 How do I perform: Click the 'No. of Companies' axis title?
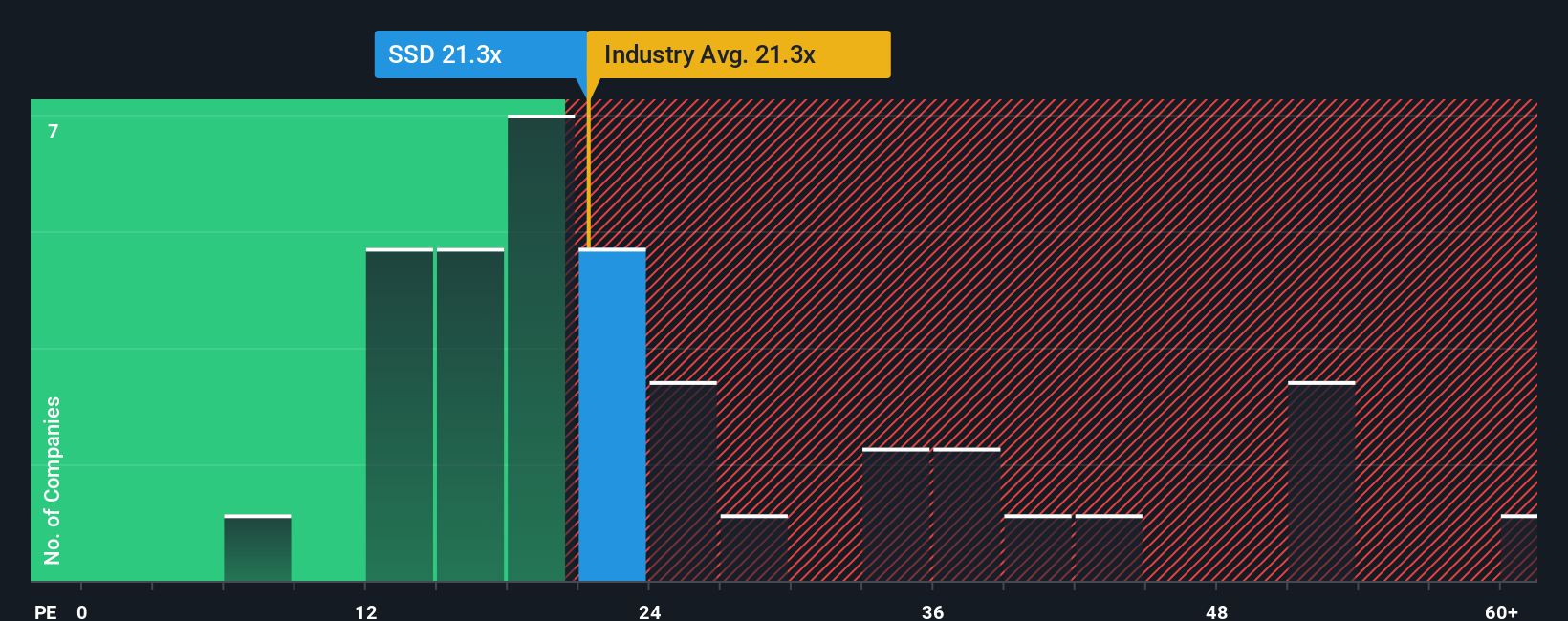coord(53,480)
